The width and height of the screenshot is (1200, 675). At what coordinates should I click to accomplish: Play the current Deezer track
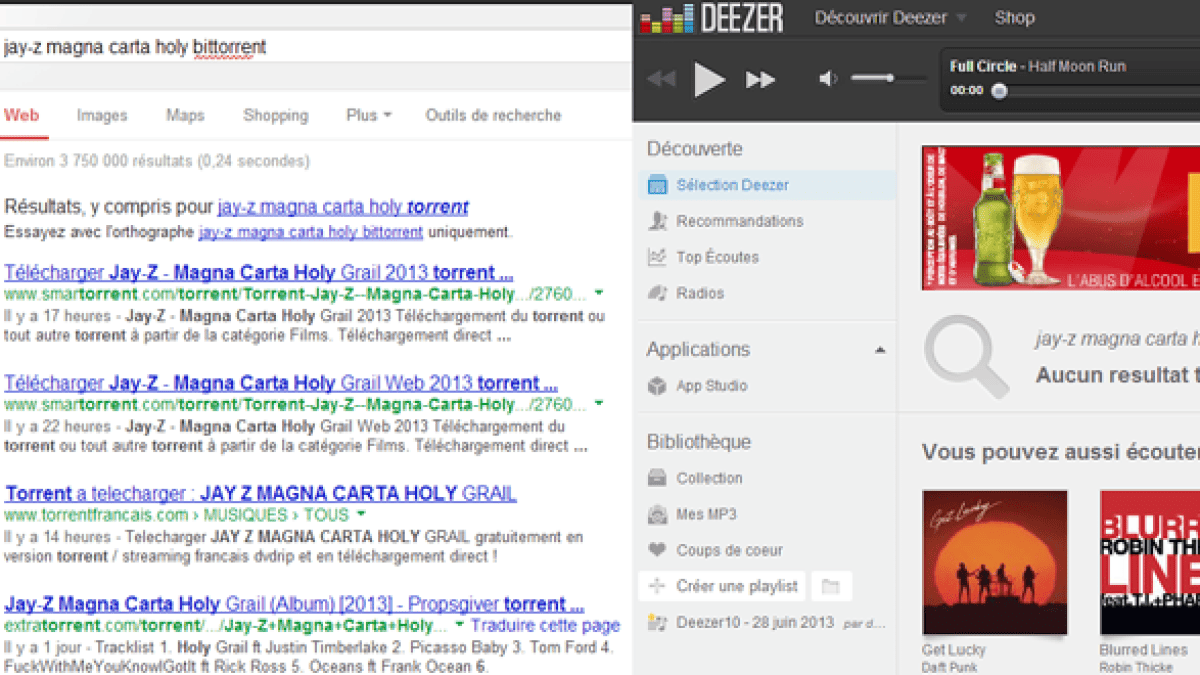point(709,79)
